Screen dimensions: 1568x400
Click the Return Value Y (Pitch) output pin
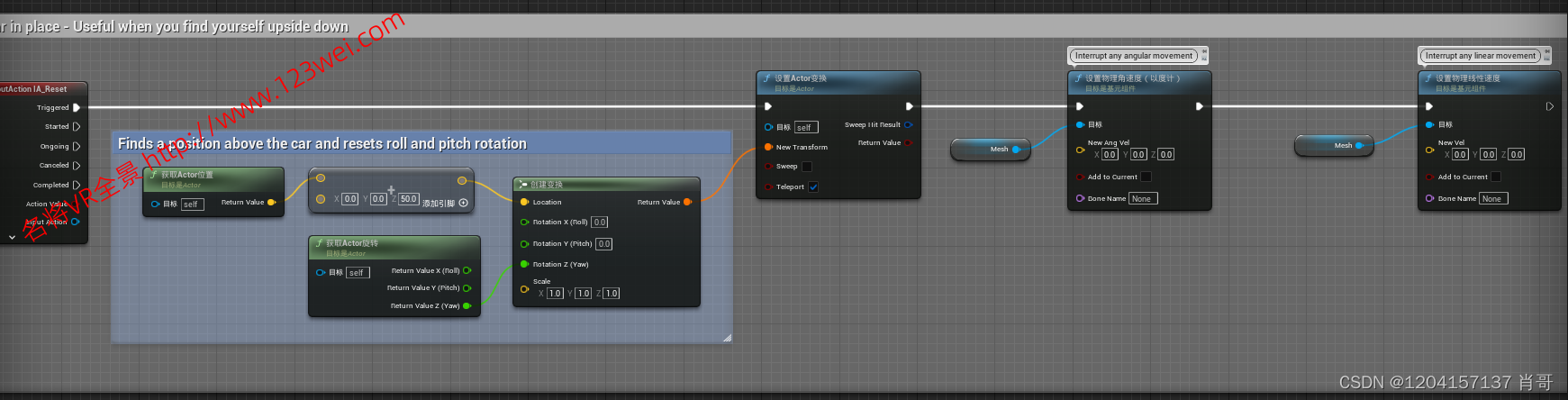(467, 288)
